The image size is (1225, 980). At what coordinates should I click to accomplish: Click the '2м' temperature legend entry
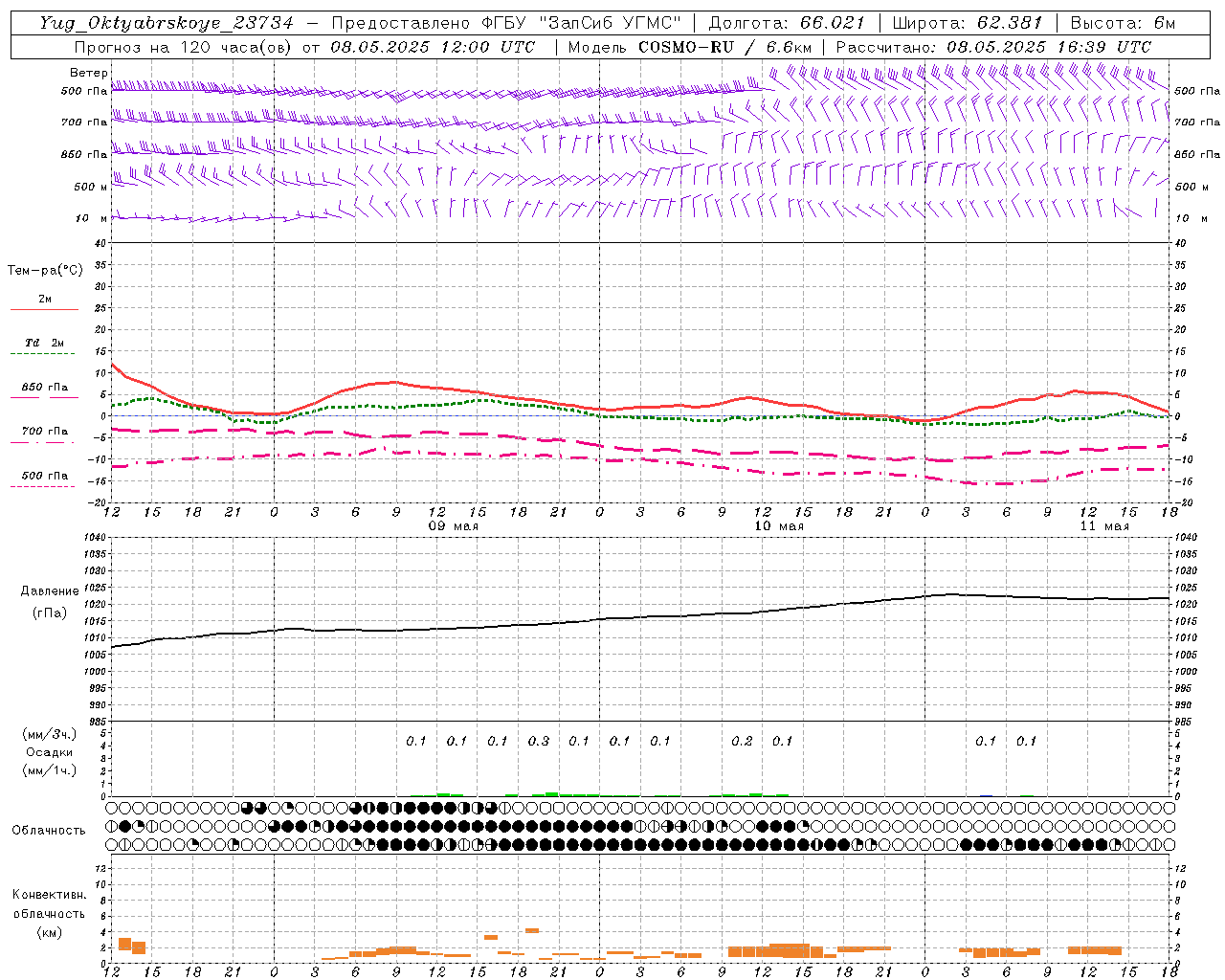[45, 299]
